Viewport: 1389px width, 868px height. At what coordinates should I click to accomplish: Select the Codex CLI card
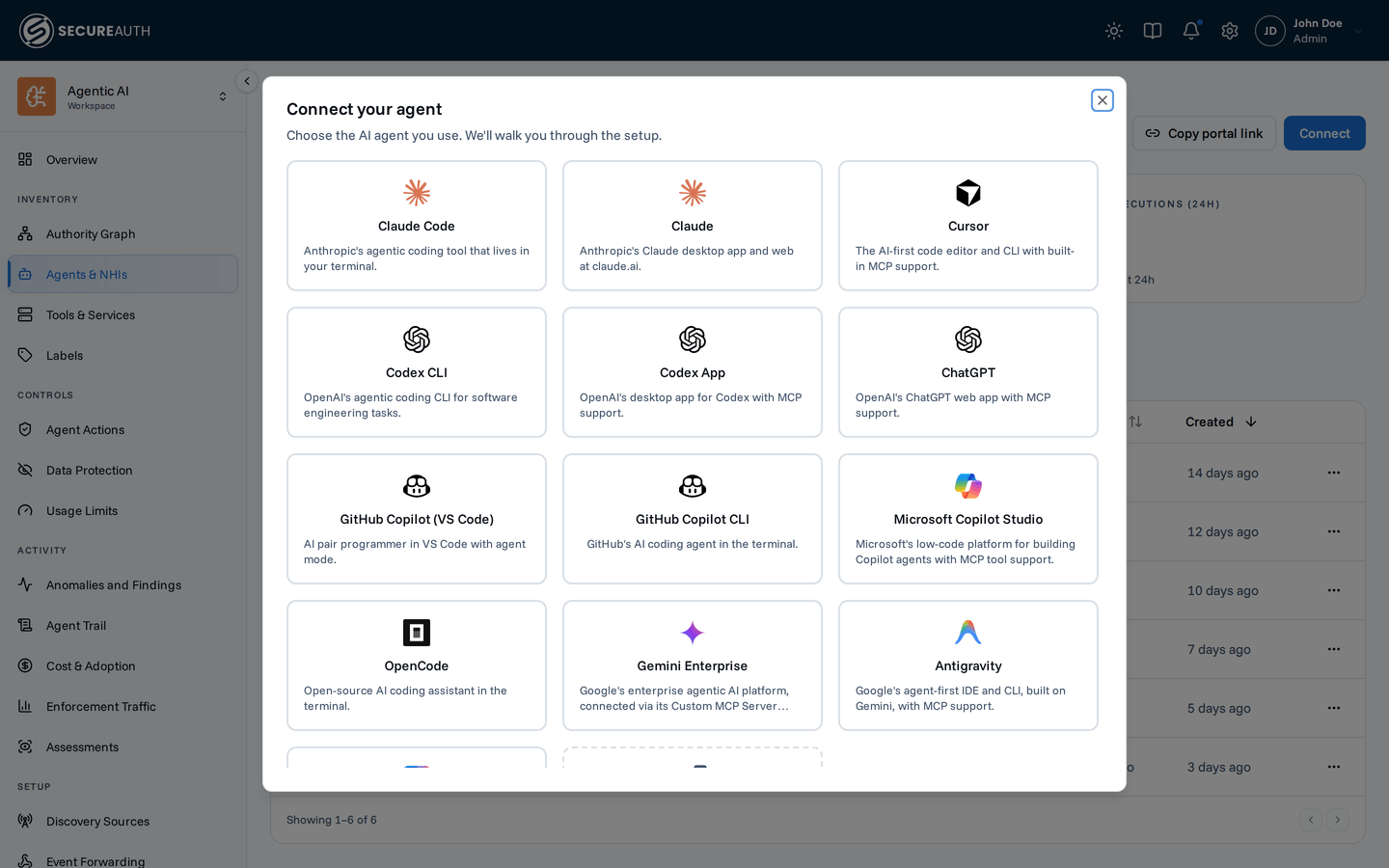tap(417, 372)
